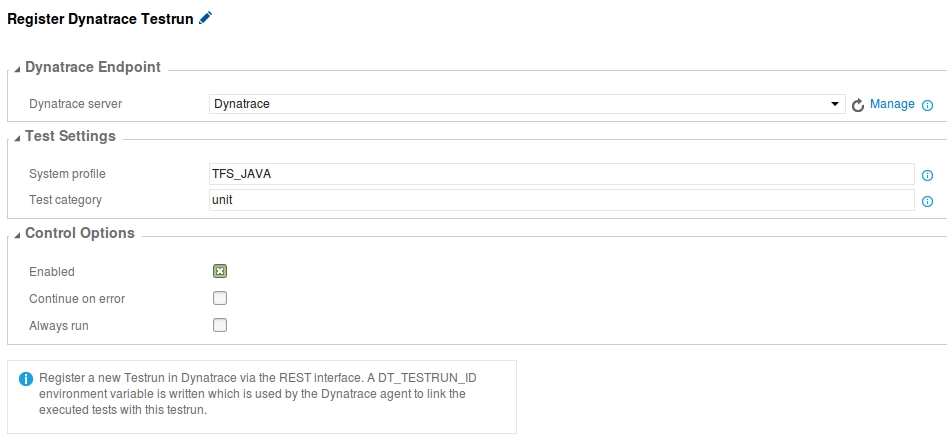Refresh the Dynatrace server list

coord(858,106)
